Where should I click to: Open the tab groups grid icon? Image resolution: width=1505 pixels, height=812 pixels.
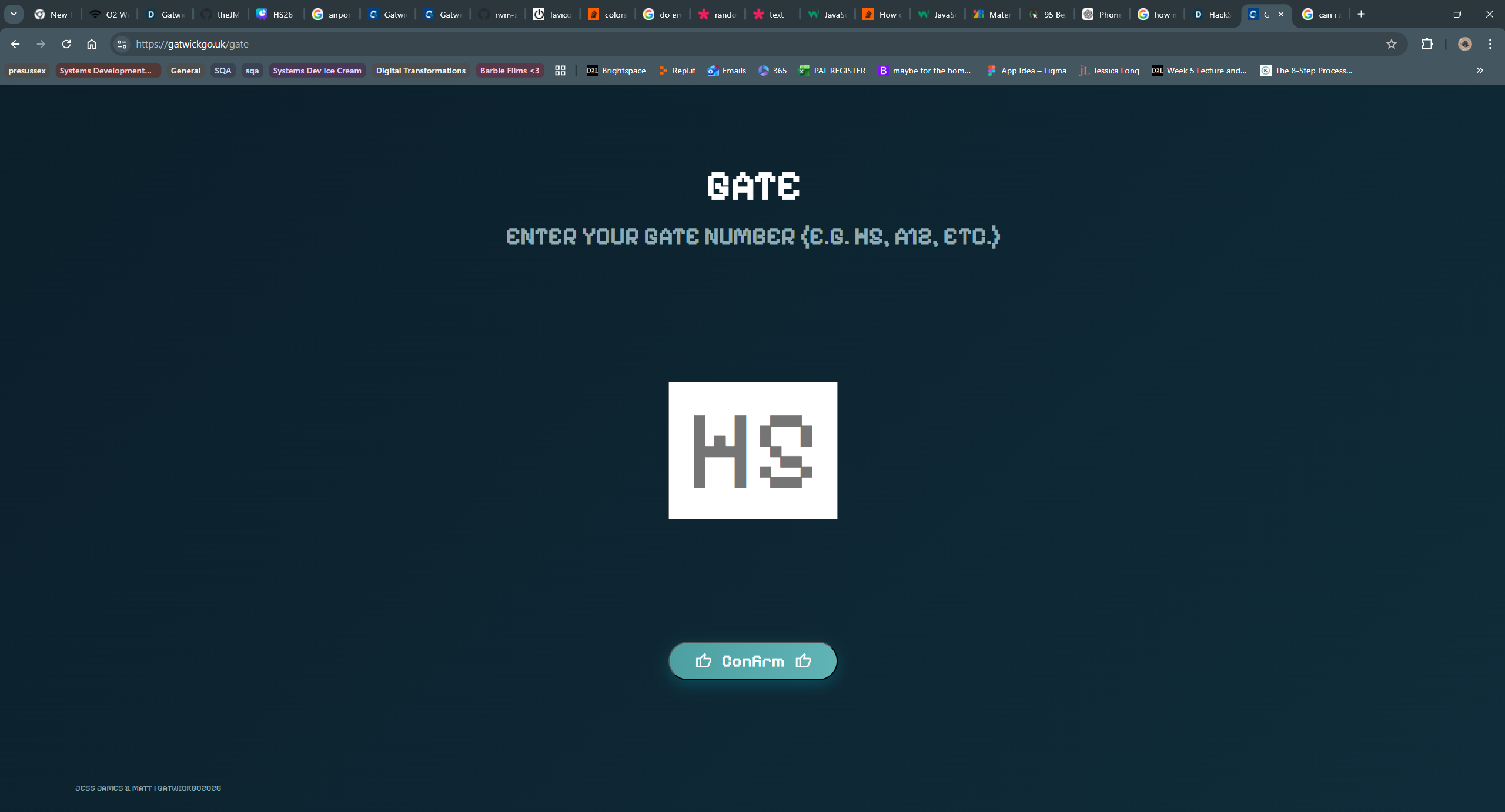point(560,71)
